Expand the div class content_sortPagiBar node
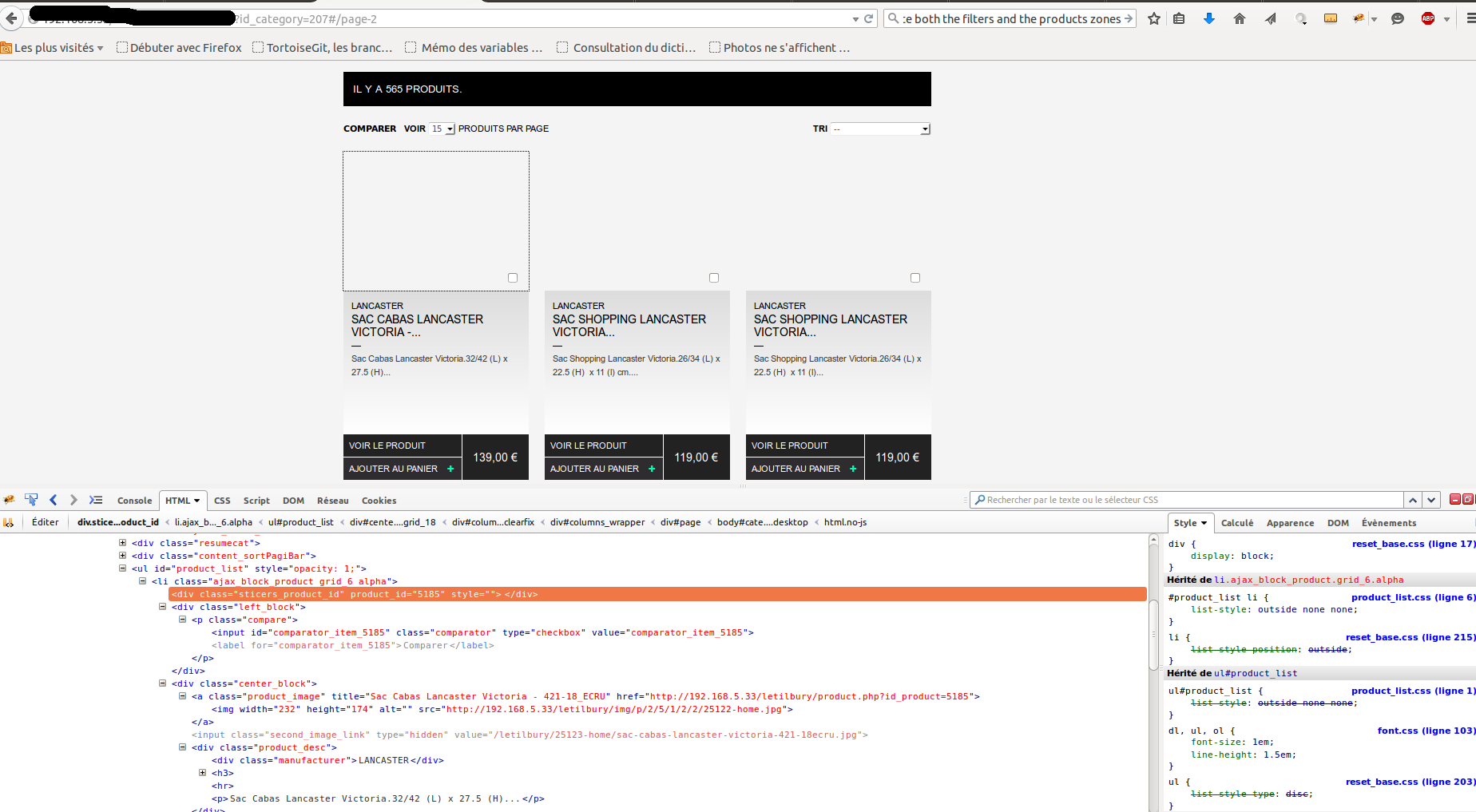Viewport: 1476px width, 812px height. pos(122,556)
